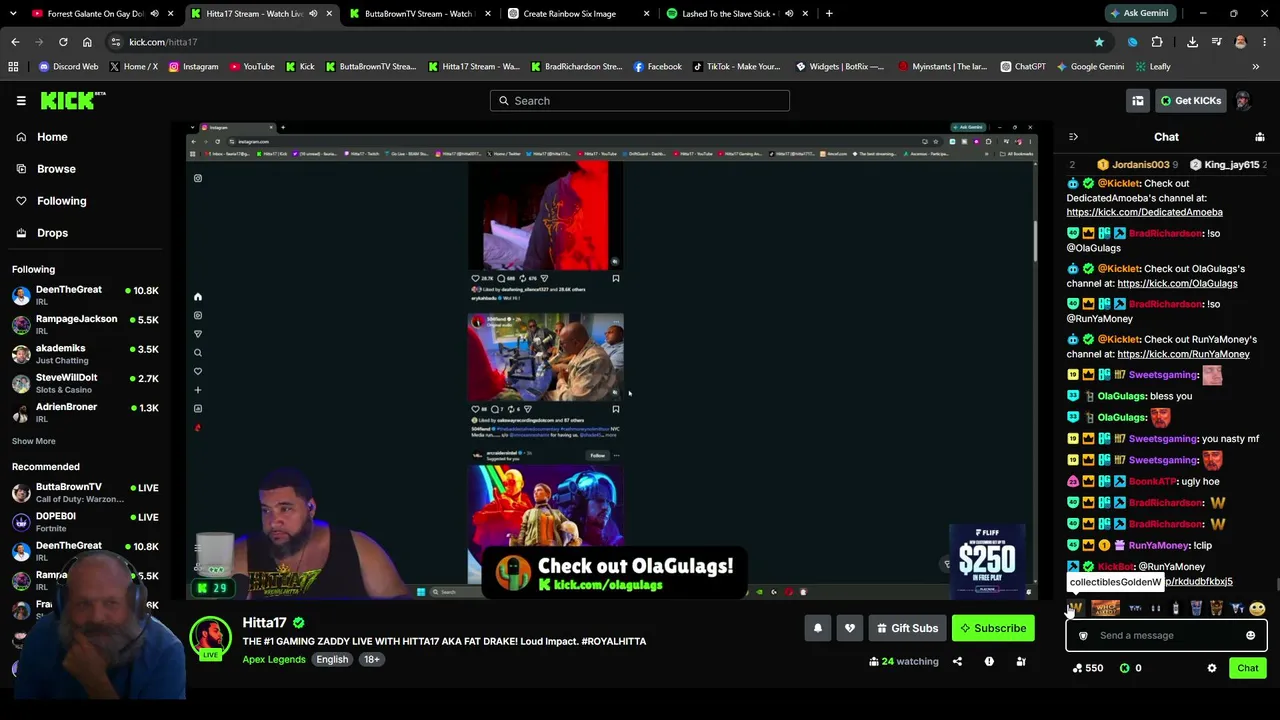Open Drops in the sidebar
1280x720 pixels.
tap(52, 233)
